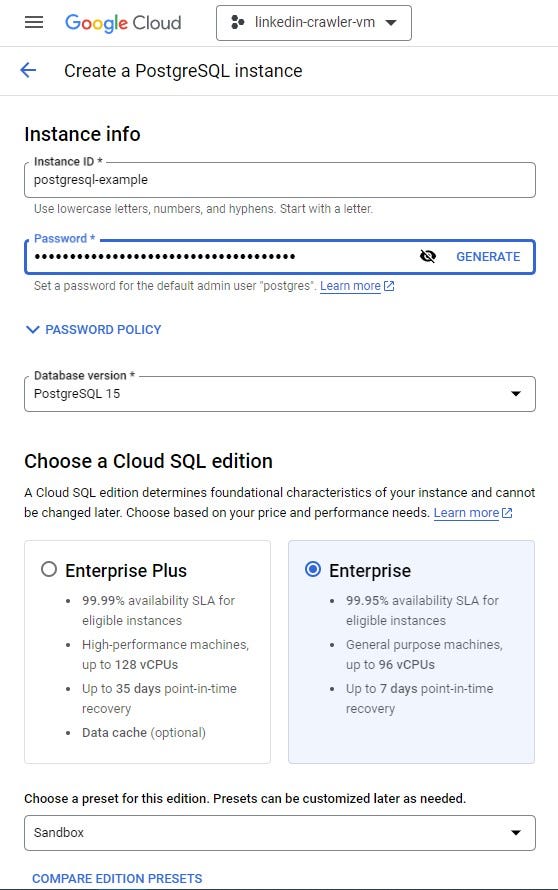The image size is (558, 890).
Task: Click the Instance ID input field
Action: (280, 180)
